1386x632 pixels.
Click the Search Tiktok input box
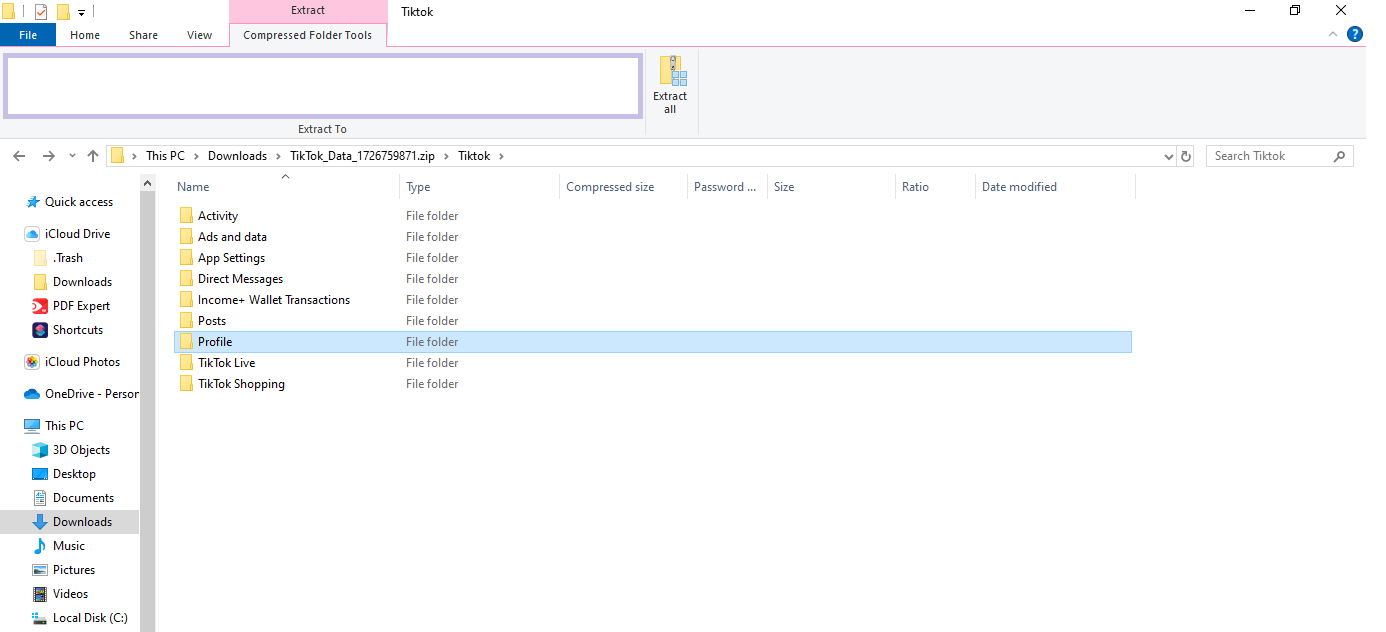coord(1270,156)
